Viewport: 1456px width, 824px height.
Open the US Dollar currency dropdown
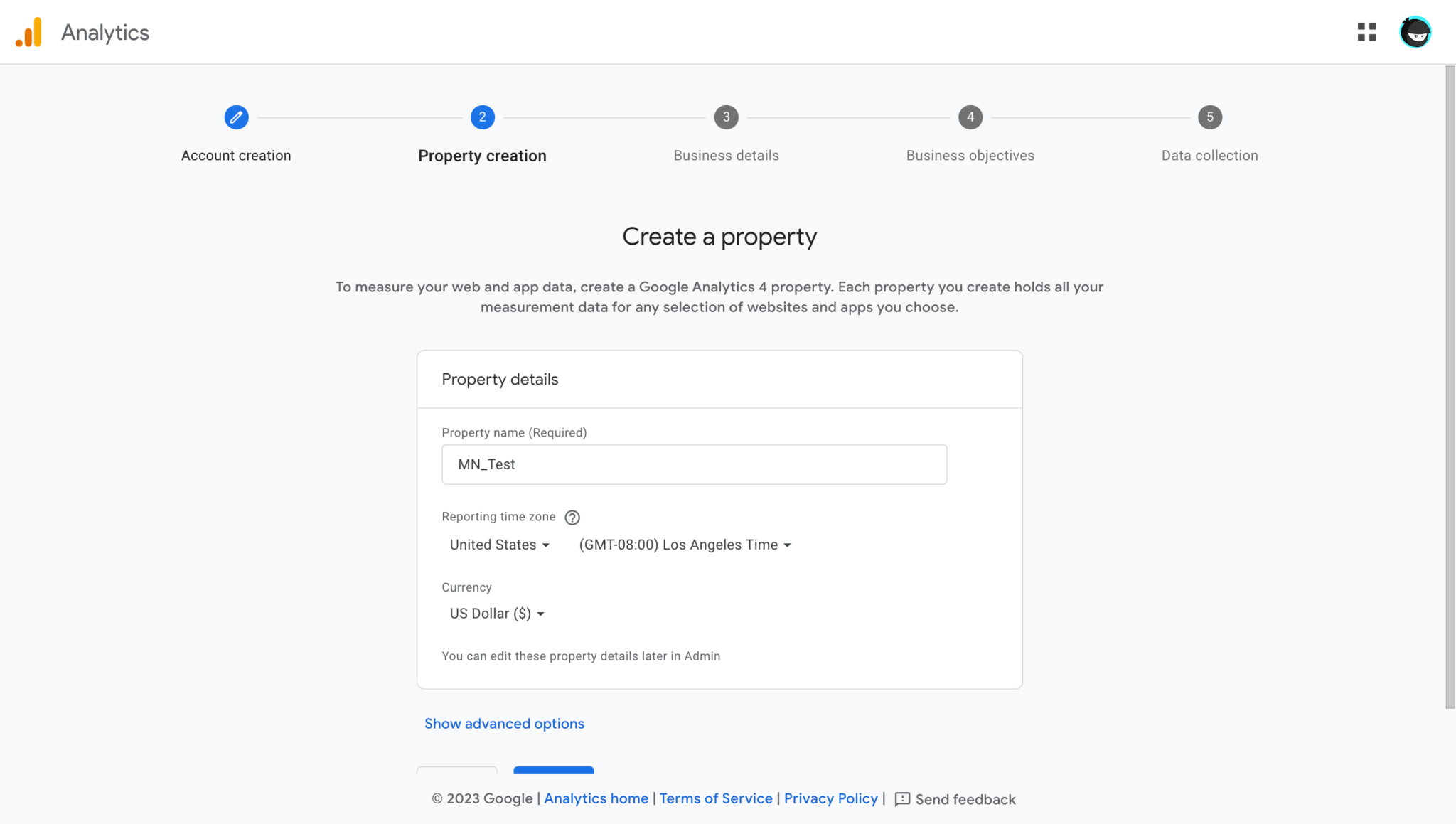point(496,613)
